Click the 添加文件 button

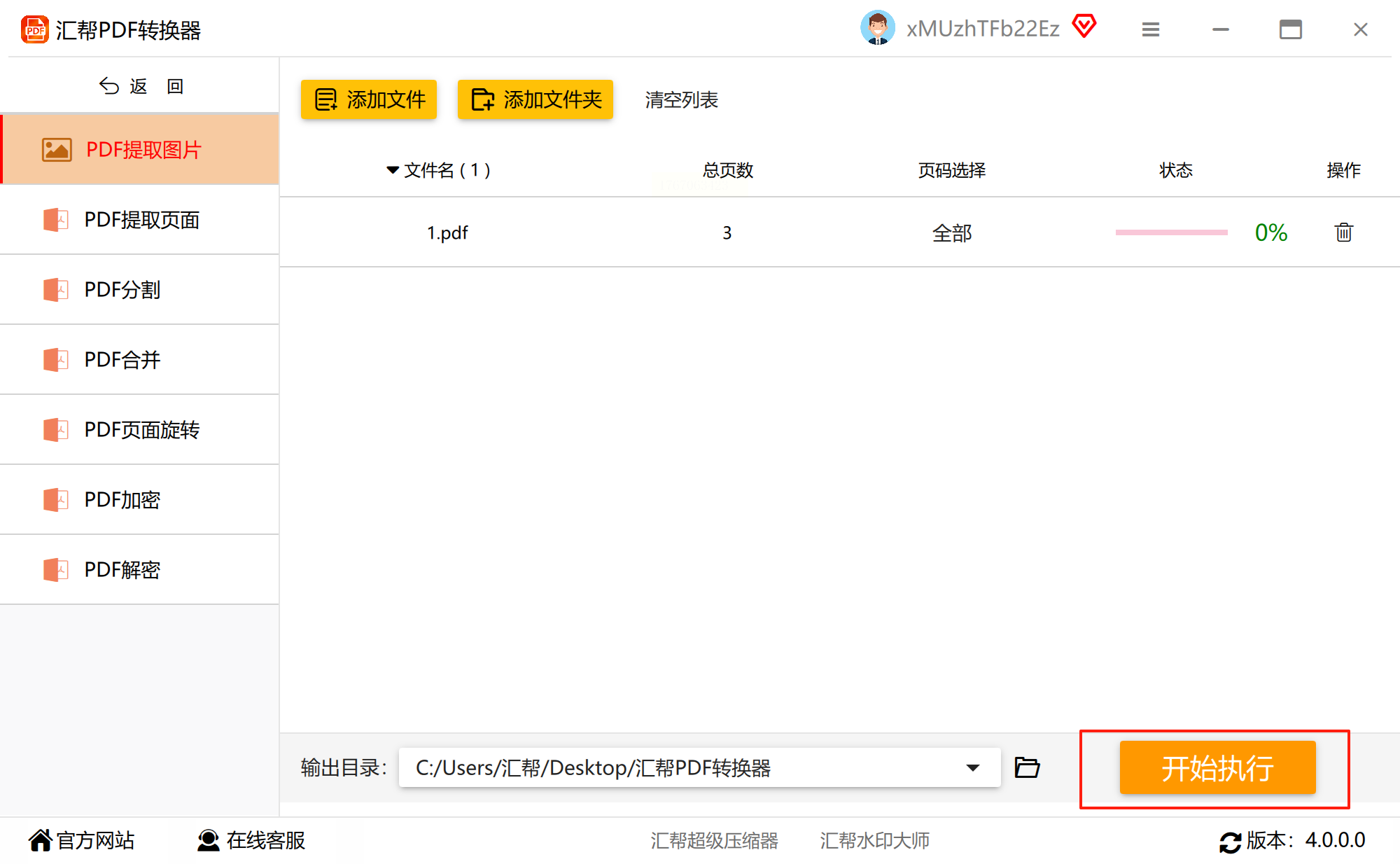click(x=369, y=99)
